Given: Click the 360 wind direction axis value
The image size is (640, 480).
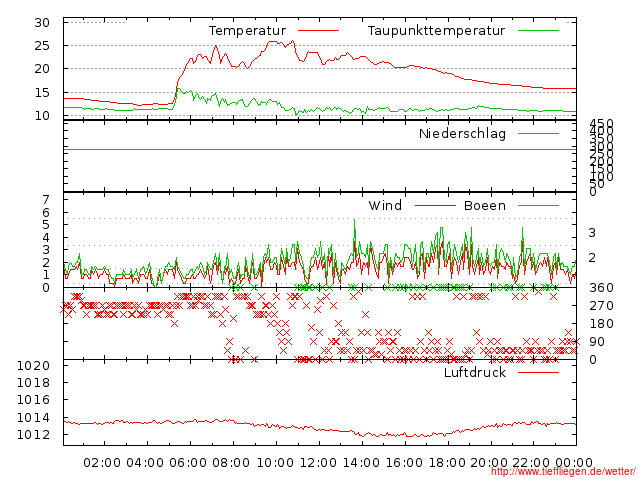Looking at the screenshot, I should coord(601,288).
